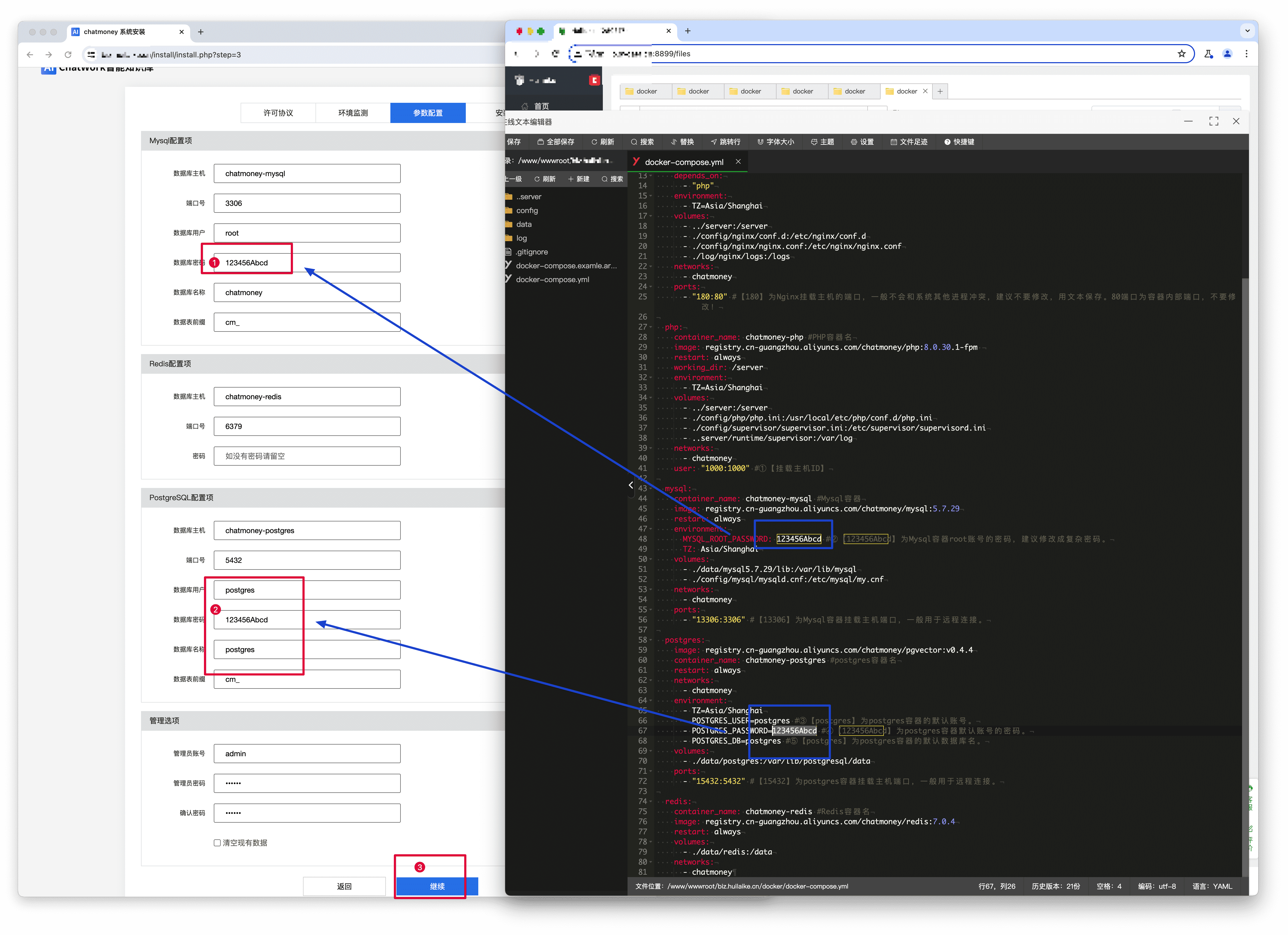Switch to the 许可协议 step tab

click(278, 113)
